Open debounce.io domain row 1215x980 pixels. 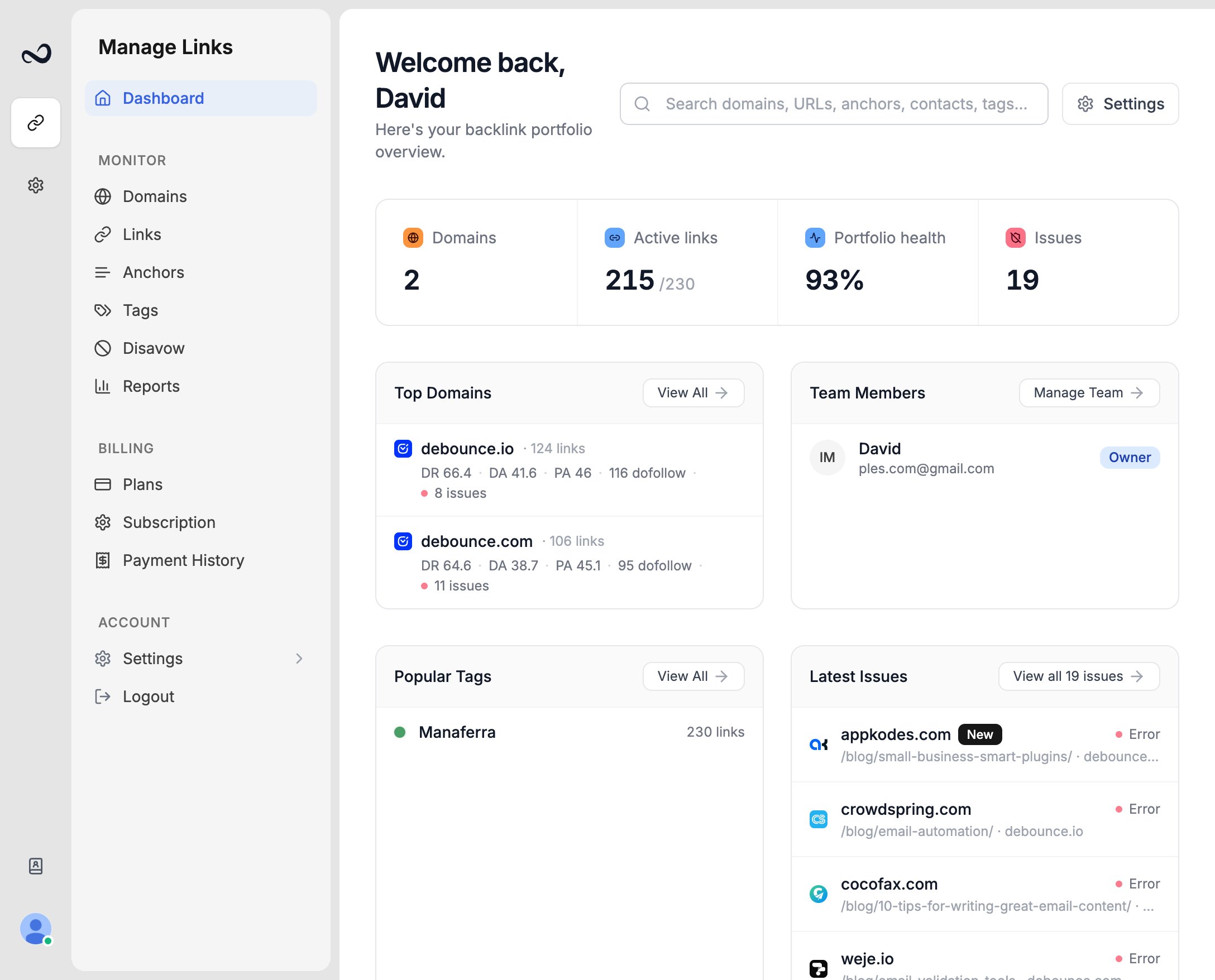570,470
